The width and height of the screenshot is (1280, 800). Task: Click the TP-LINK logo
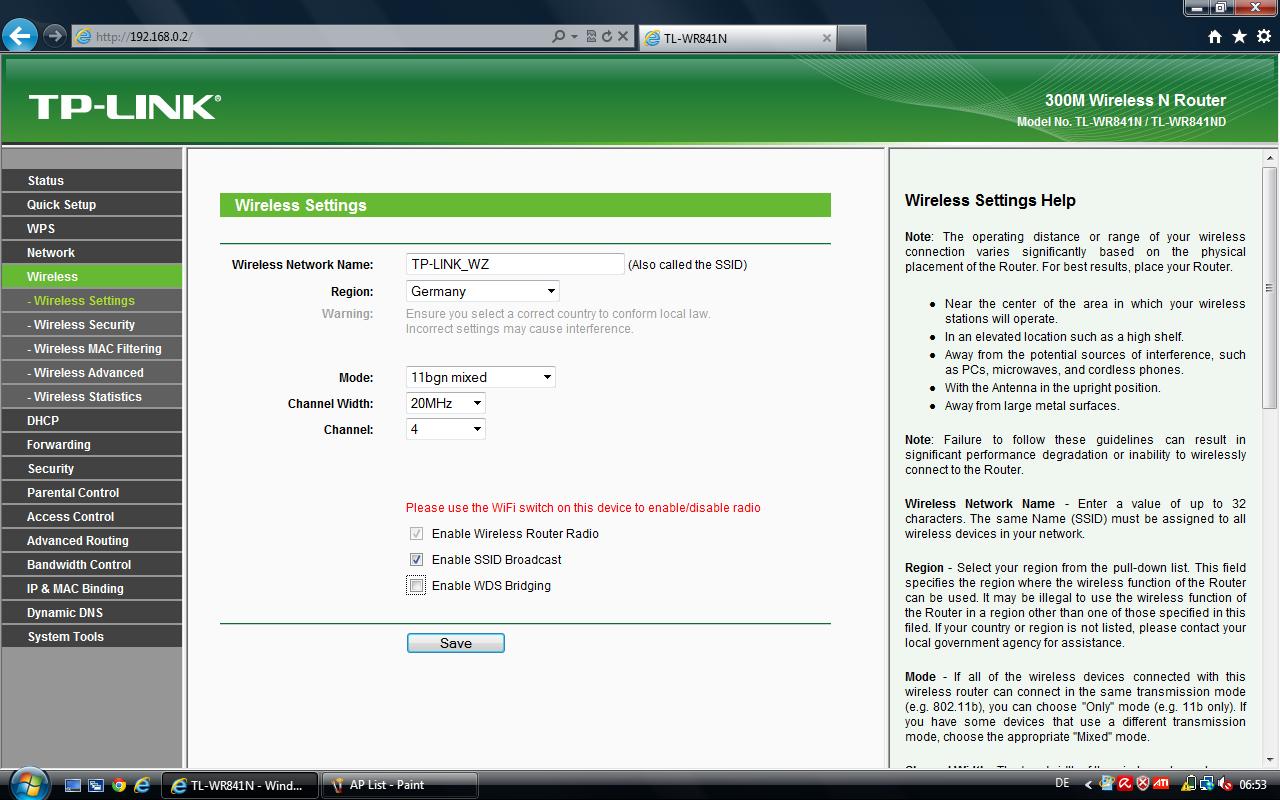[124, 106]
